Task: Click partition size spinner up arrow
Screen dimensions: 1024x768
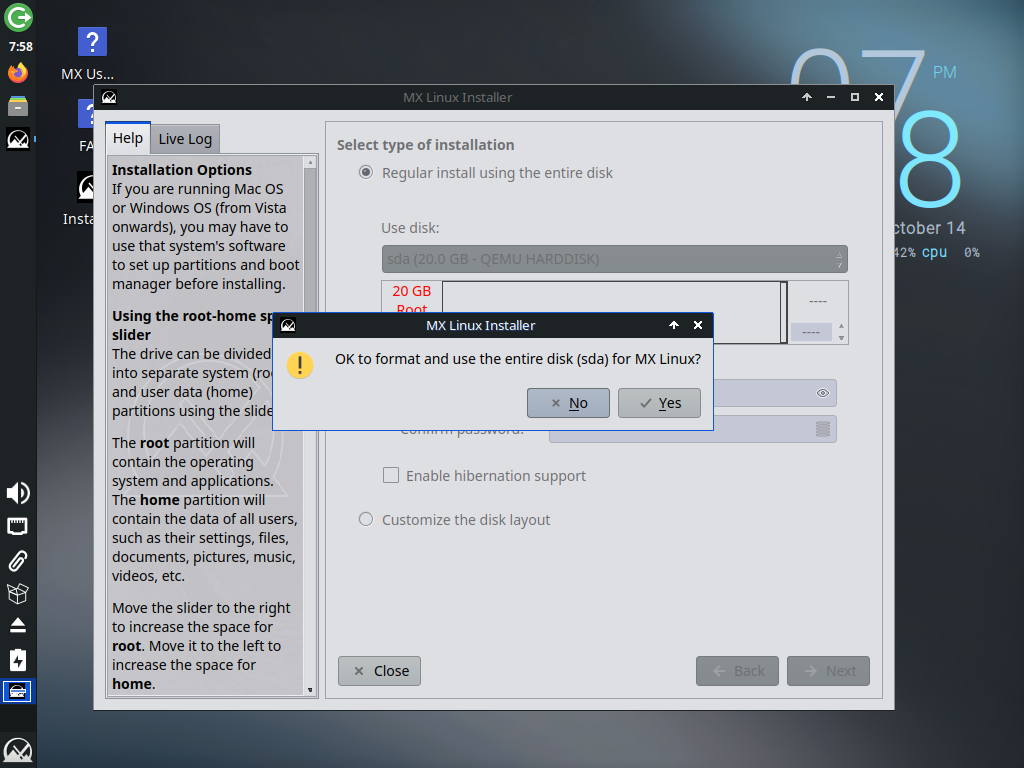Action: (841, 326)
